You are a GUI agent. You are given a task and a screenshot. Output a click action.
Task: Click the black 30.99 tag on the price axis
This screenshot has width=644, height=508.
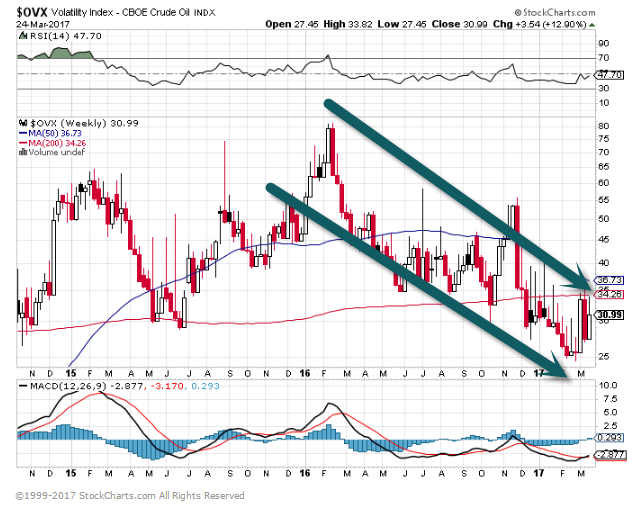point(610,315)
